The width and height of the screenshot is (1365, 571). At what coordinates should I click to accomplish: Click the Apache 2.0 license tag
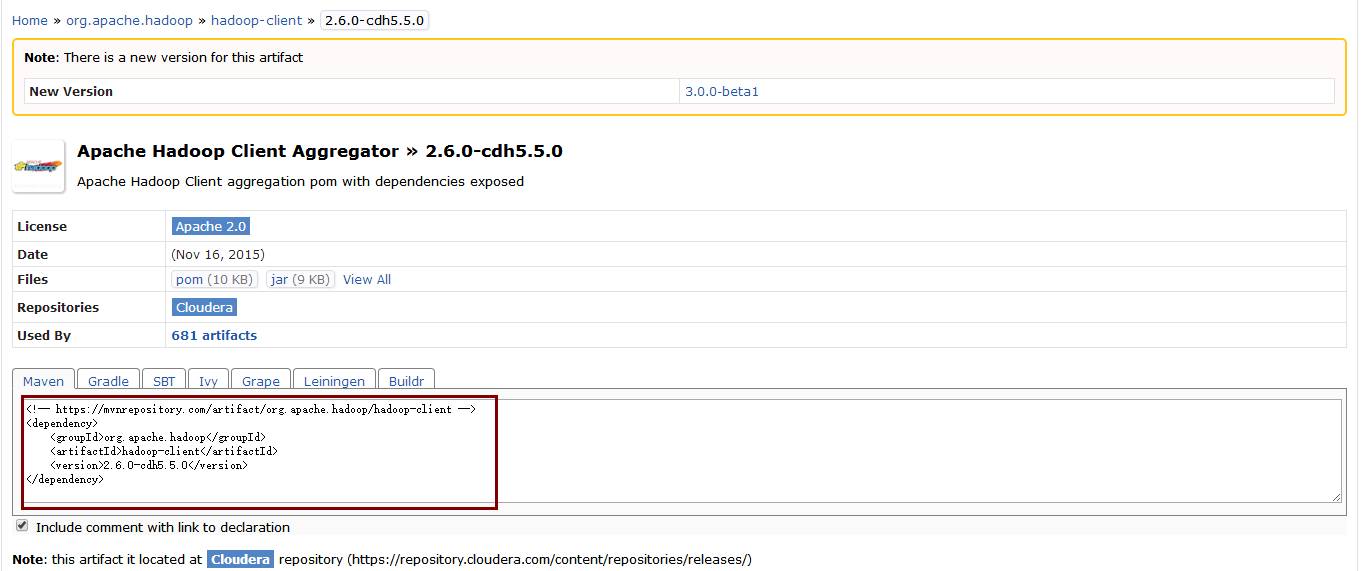[211, 226]
